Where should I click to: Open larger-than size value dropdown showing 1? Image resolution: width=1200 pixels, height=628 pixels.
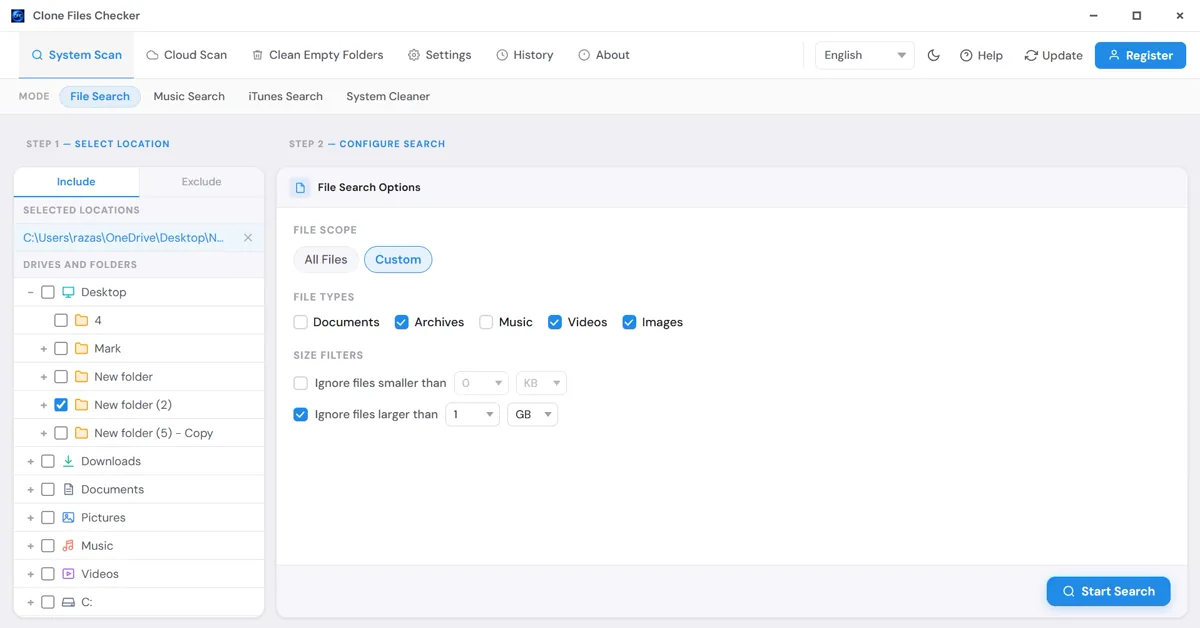pos(472,414)
